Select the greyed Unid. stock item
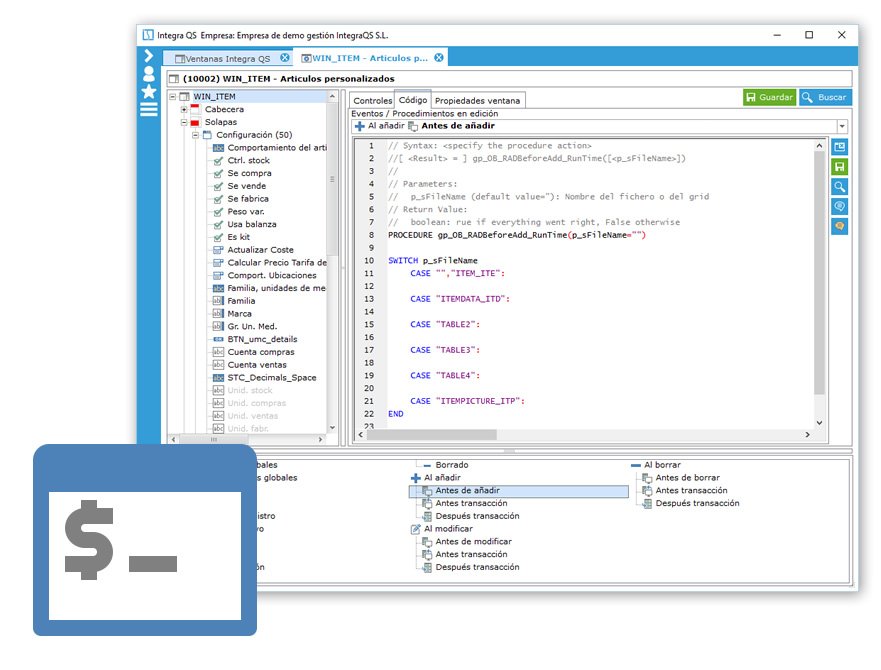Screen dimensions: 881x670 pos(249,391)
